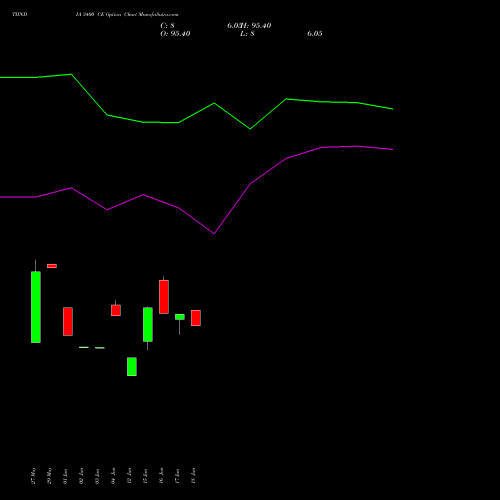This screenshot has height=500, width=500.
Task: Select the tall red candle for 16 Jun
Action: pos(164,297)
